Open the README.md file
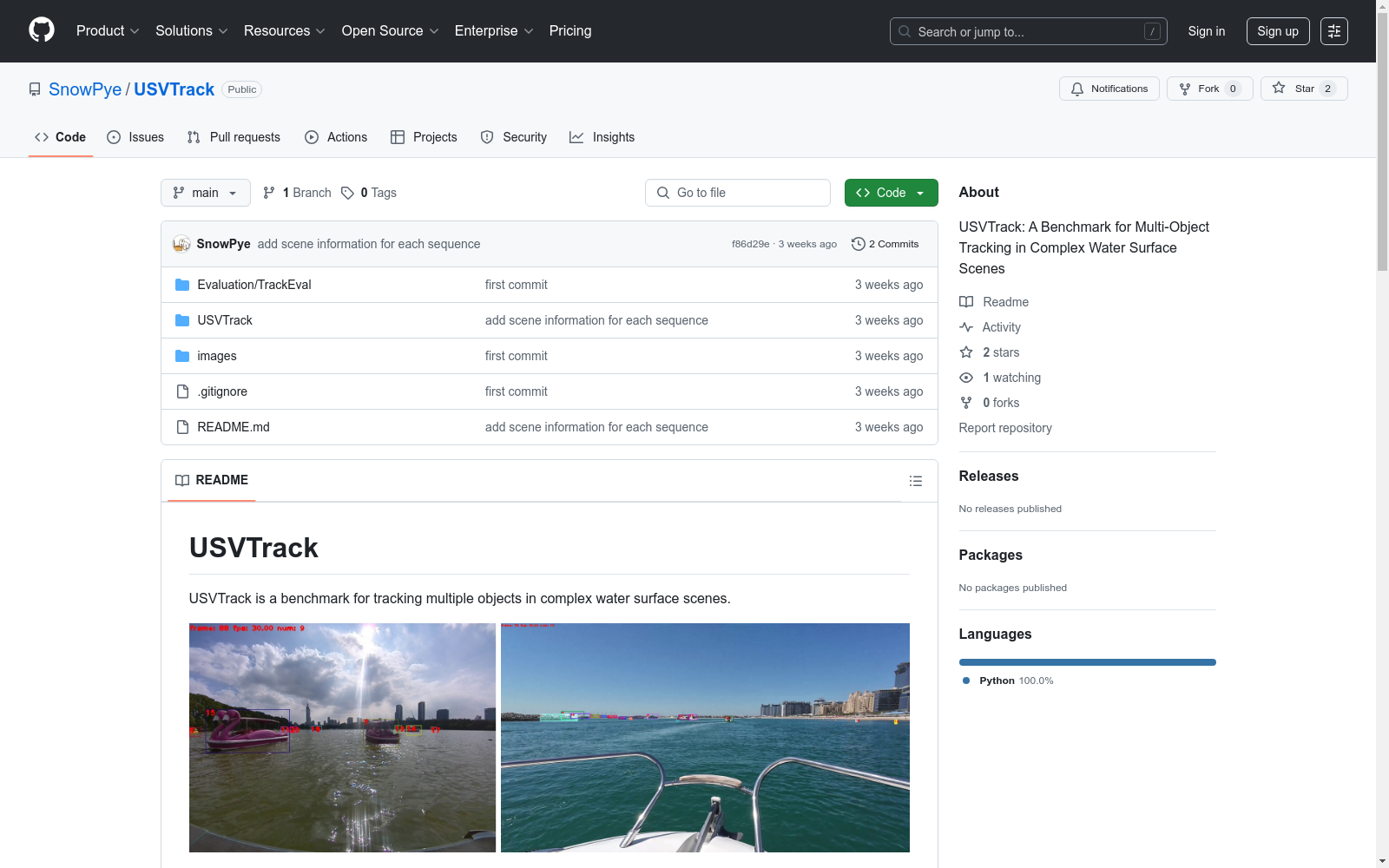Screen dimensions: 1389x868 pyautogui.click(x=234, y=427)
